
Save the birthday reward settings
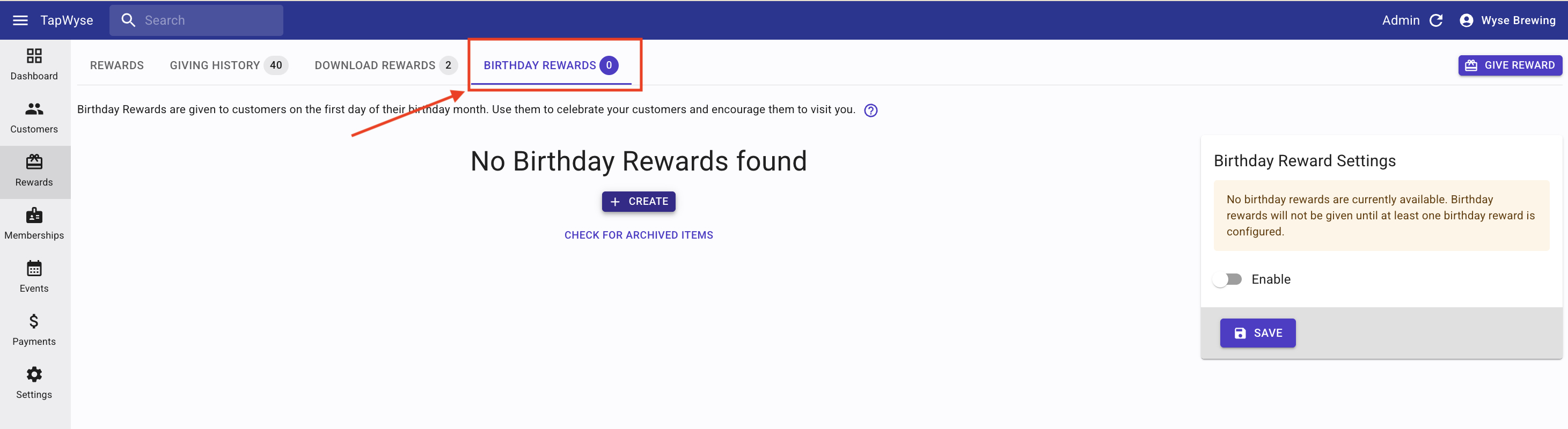pos(1257,333)
